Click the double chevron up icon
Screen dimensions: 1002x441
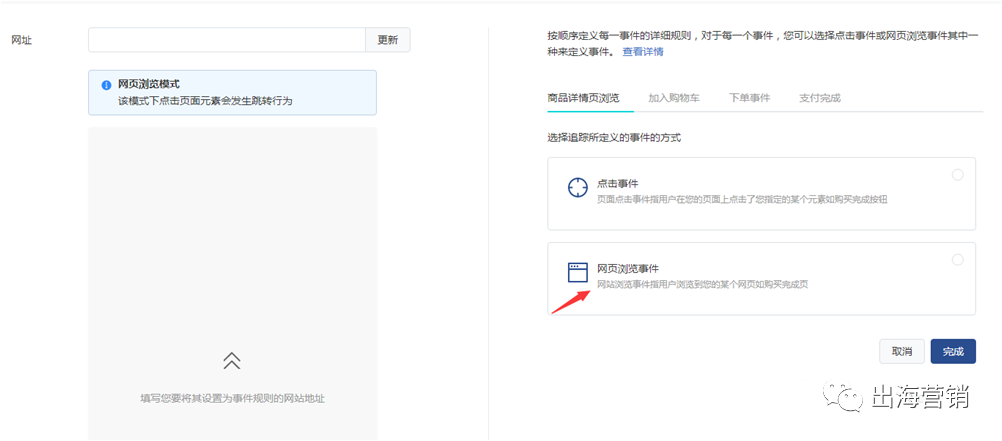click(x=231, y=361)
